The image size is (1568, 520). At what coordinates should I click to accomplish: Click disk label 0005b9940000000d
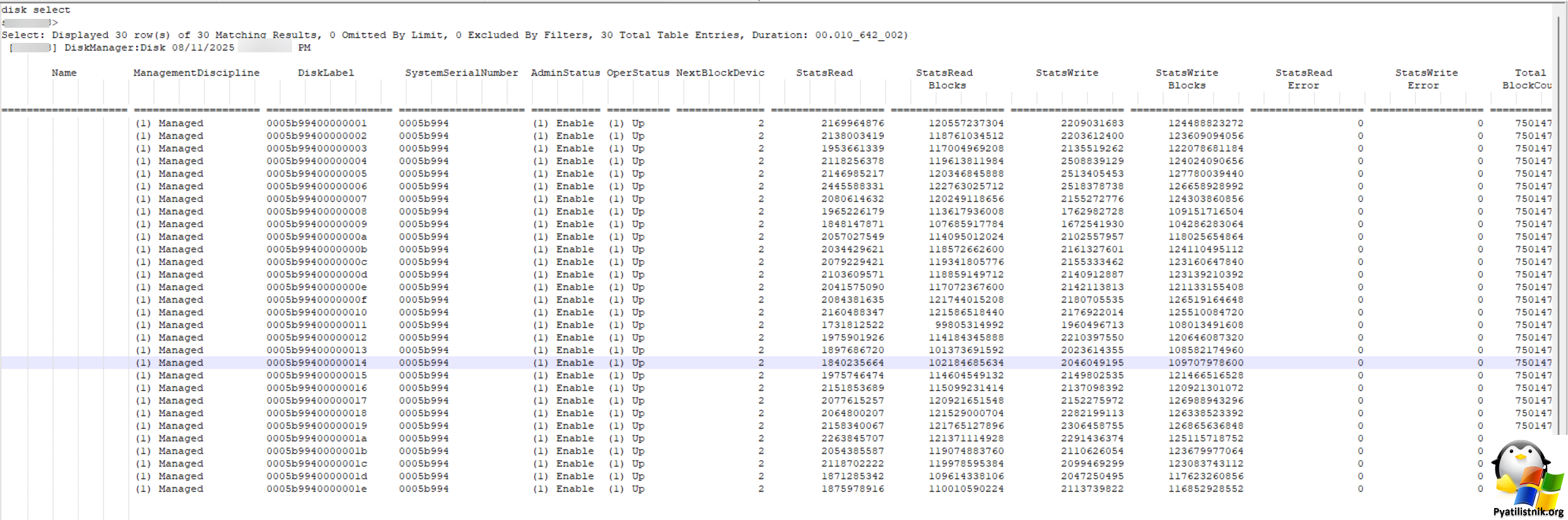(317, 275)
